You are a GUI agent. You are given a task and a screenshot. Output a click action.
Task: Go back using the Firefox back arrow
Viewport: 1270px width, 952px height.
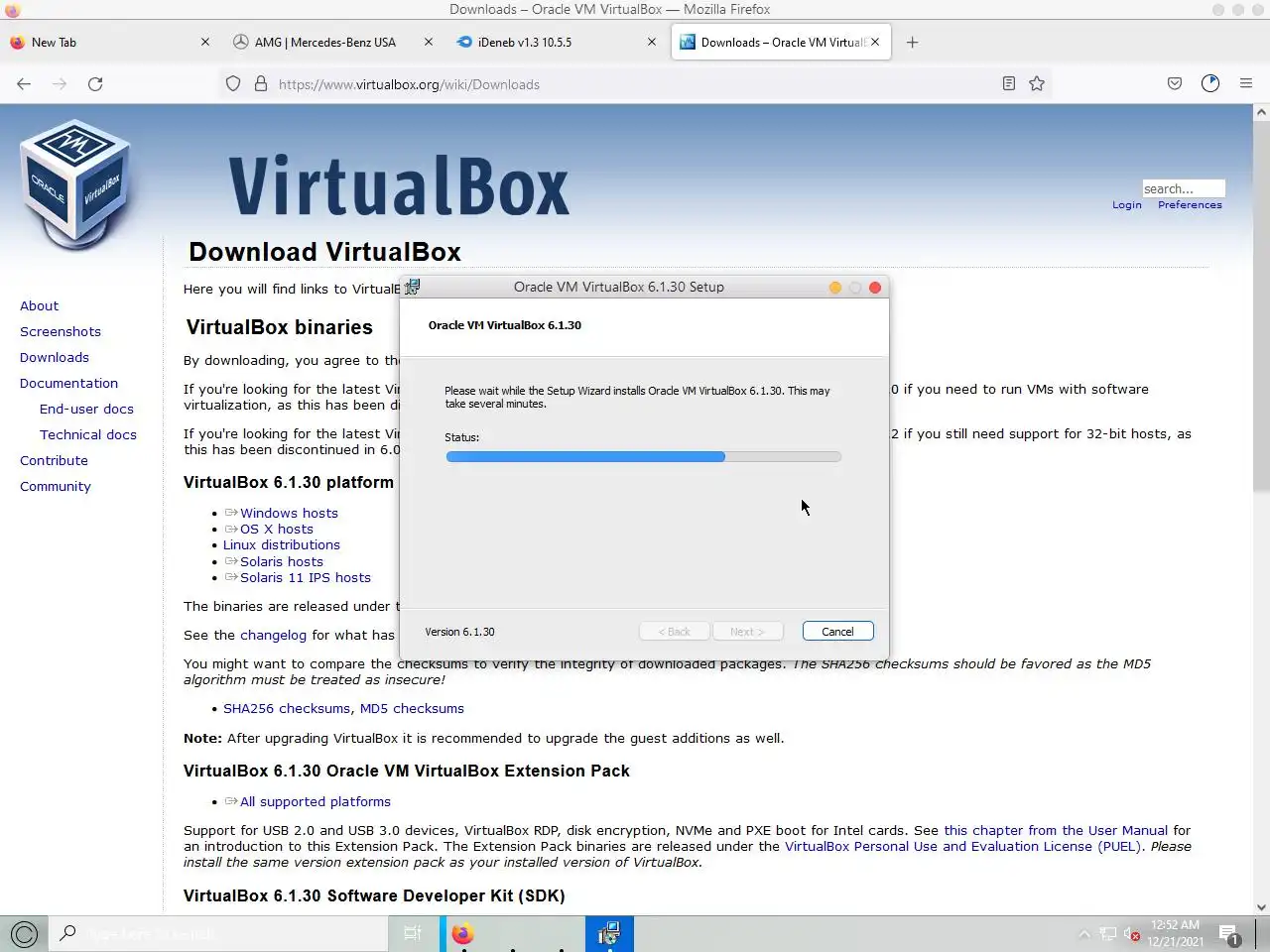click(24, 84)
